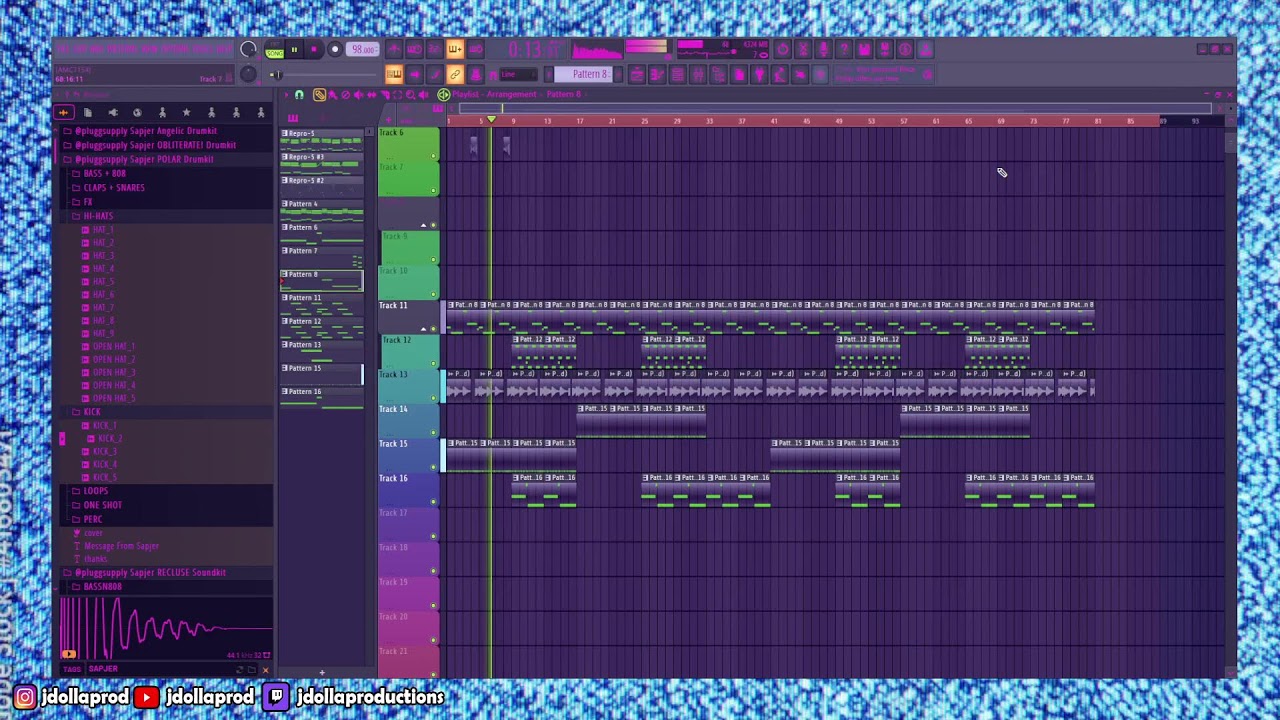1280x720 pixels.
Task: Toggle the Browser view icon
Action: click(718, 75)
